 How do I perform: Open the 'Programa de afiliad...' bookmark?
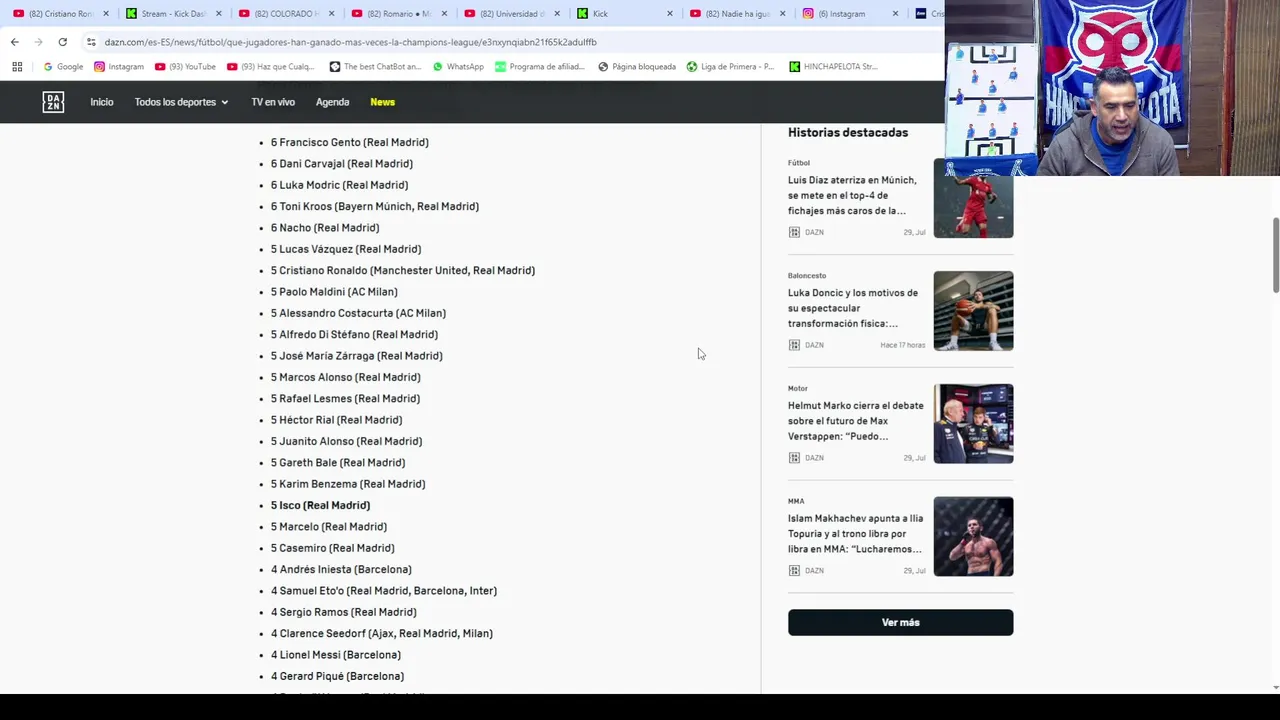pos(541,67)
